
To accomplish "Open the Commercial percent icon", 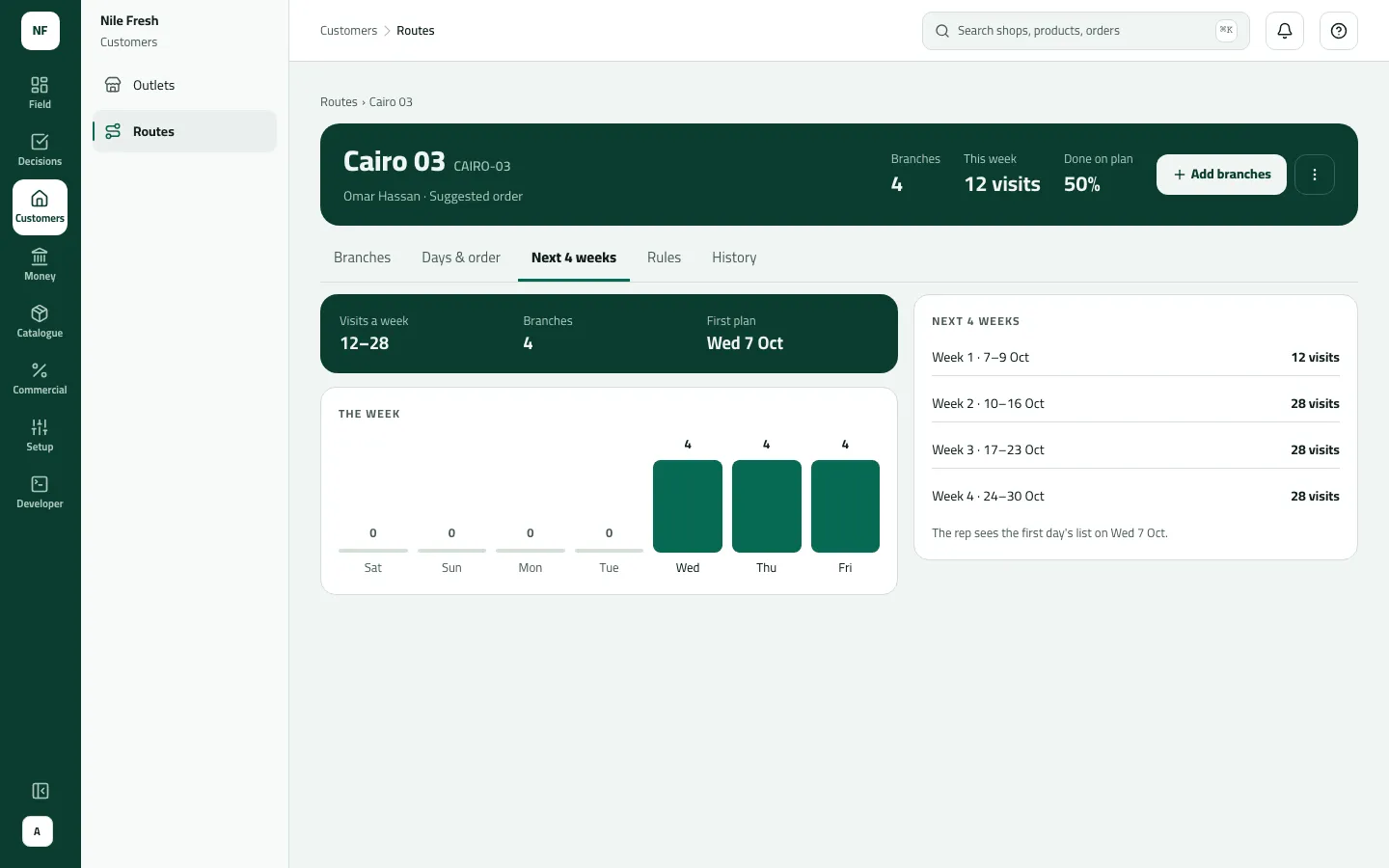I will [x=40, y=370].
